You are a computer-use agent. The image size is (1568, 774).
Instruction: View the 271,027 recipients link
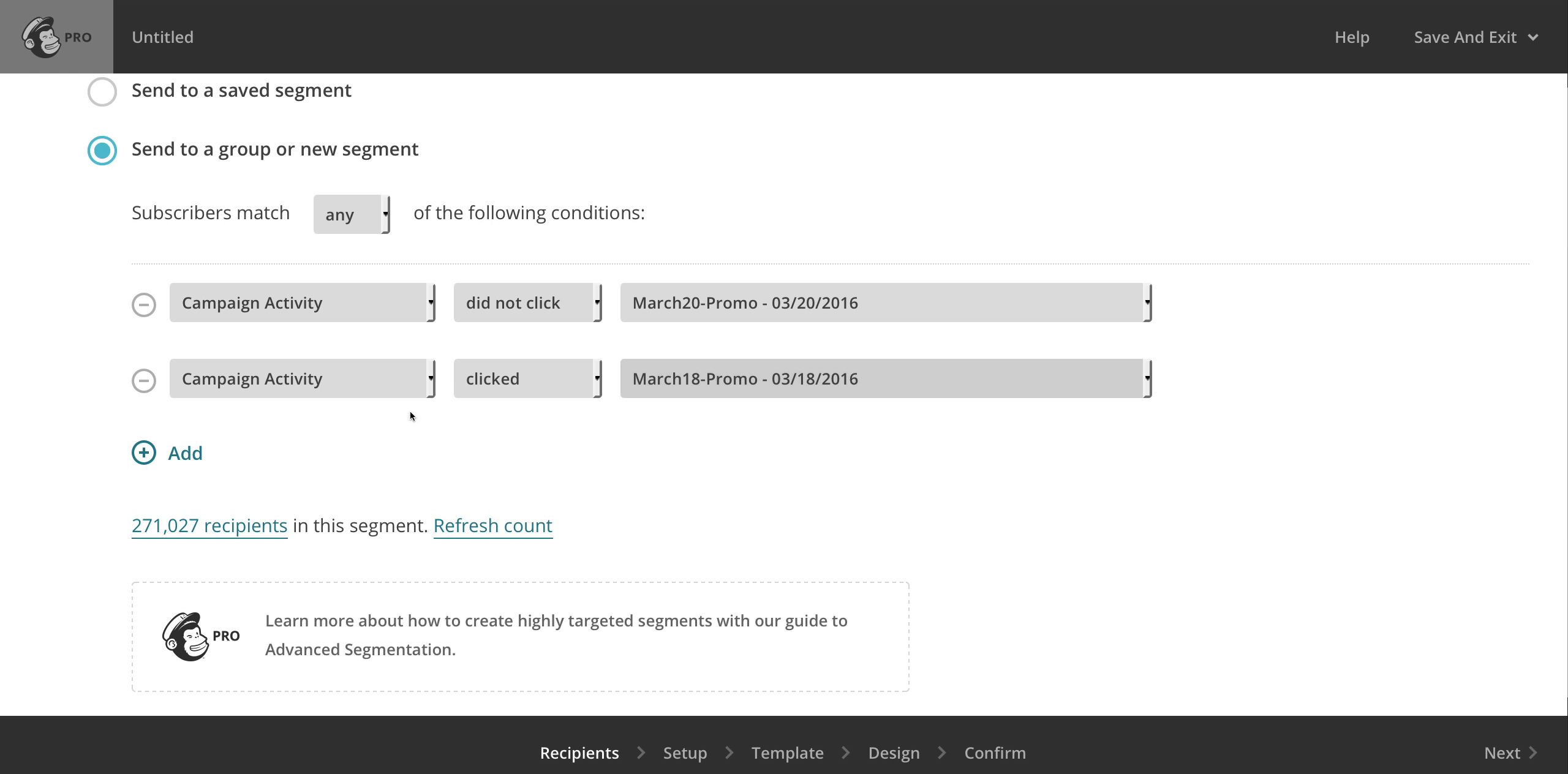pyautogui.click(x=209, y=525)
